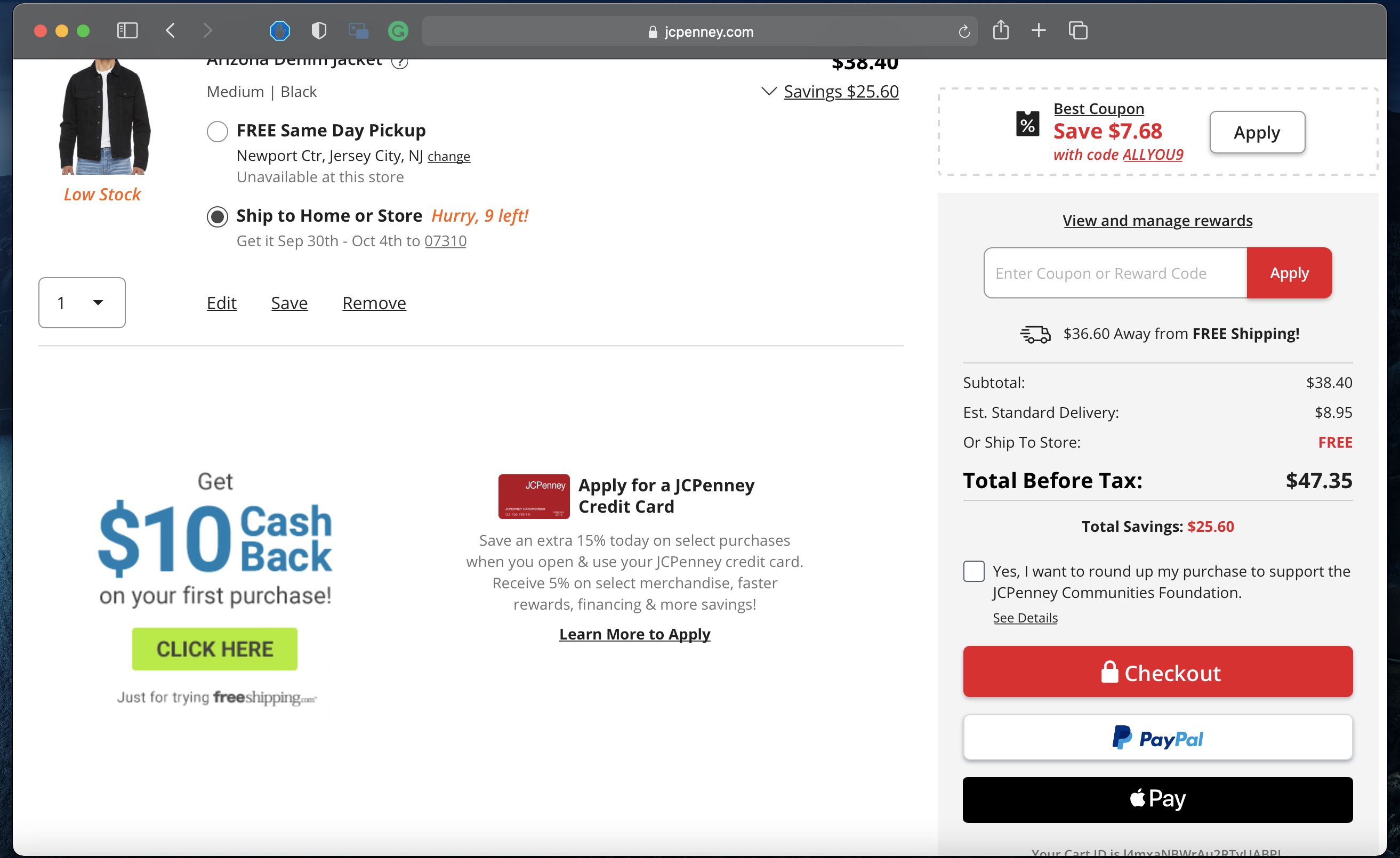Toggle the Safari sidebar icon
This screenshot has height=858, width=1400.
tap(127, 31)
